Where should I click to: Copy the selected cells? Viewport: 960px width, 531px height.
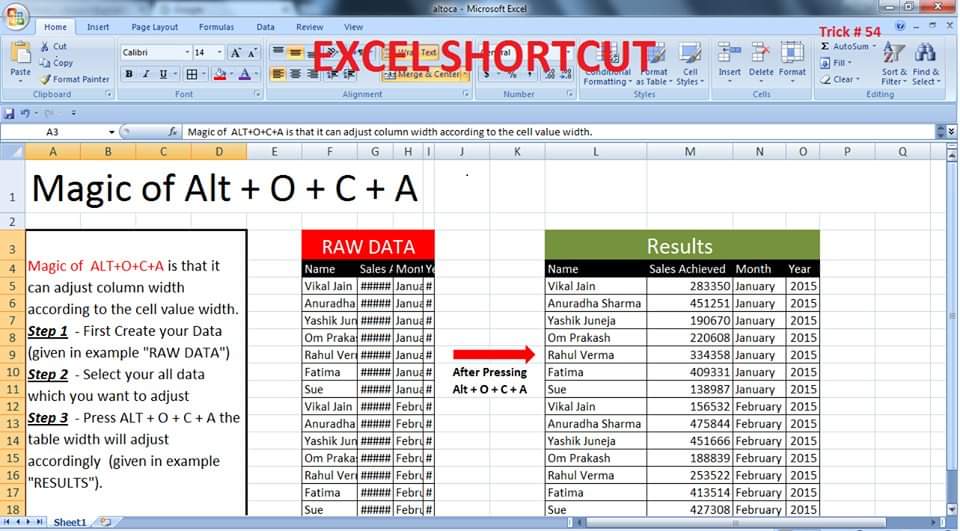(56, 62)
